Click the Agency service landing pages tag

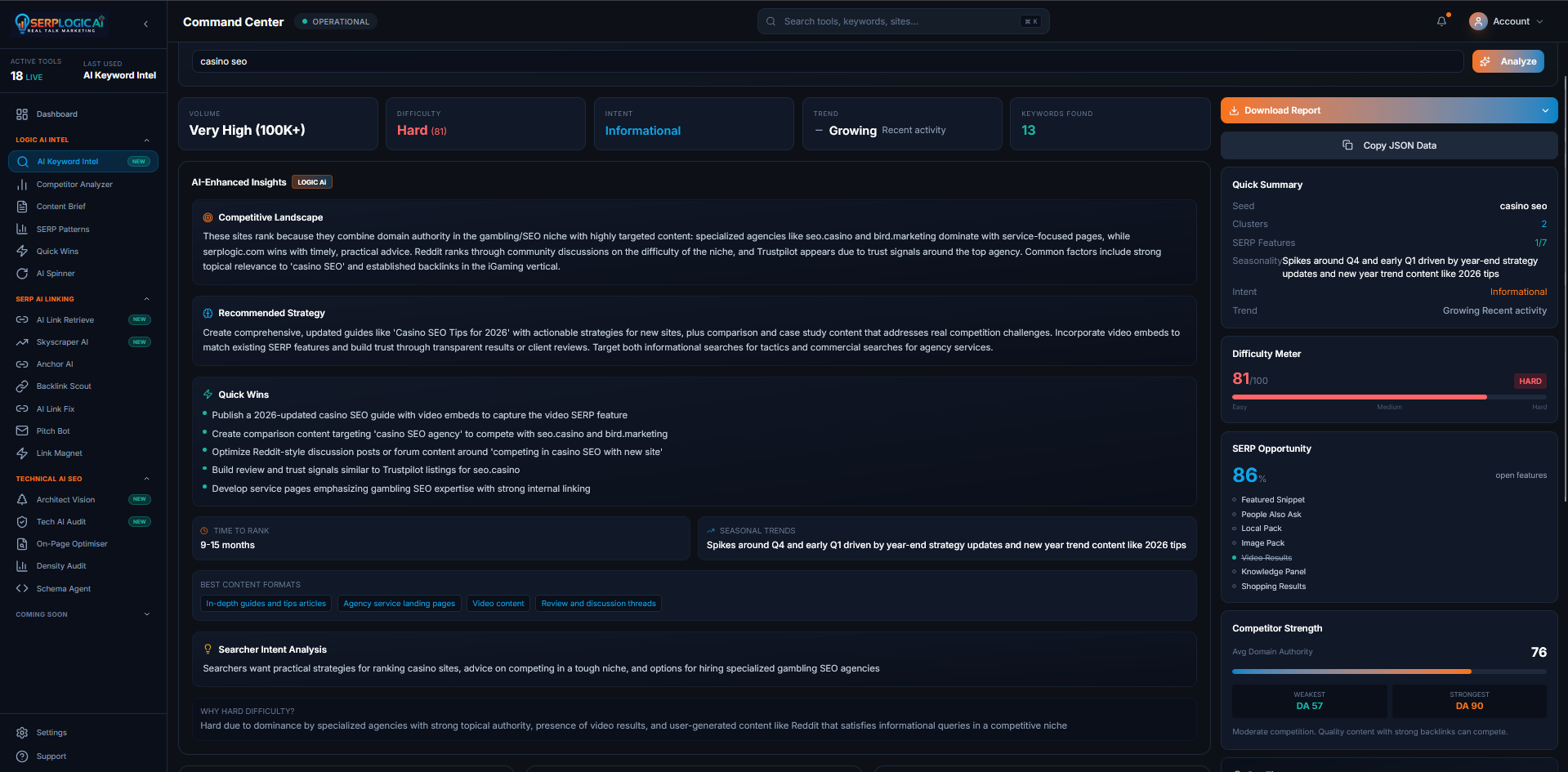tap(400, 604)
